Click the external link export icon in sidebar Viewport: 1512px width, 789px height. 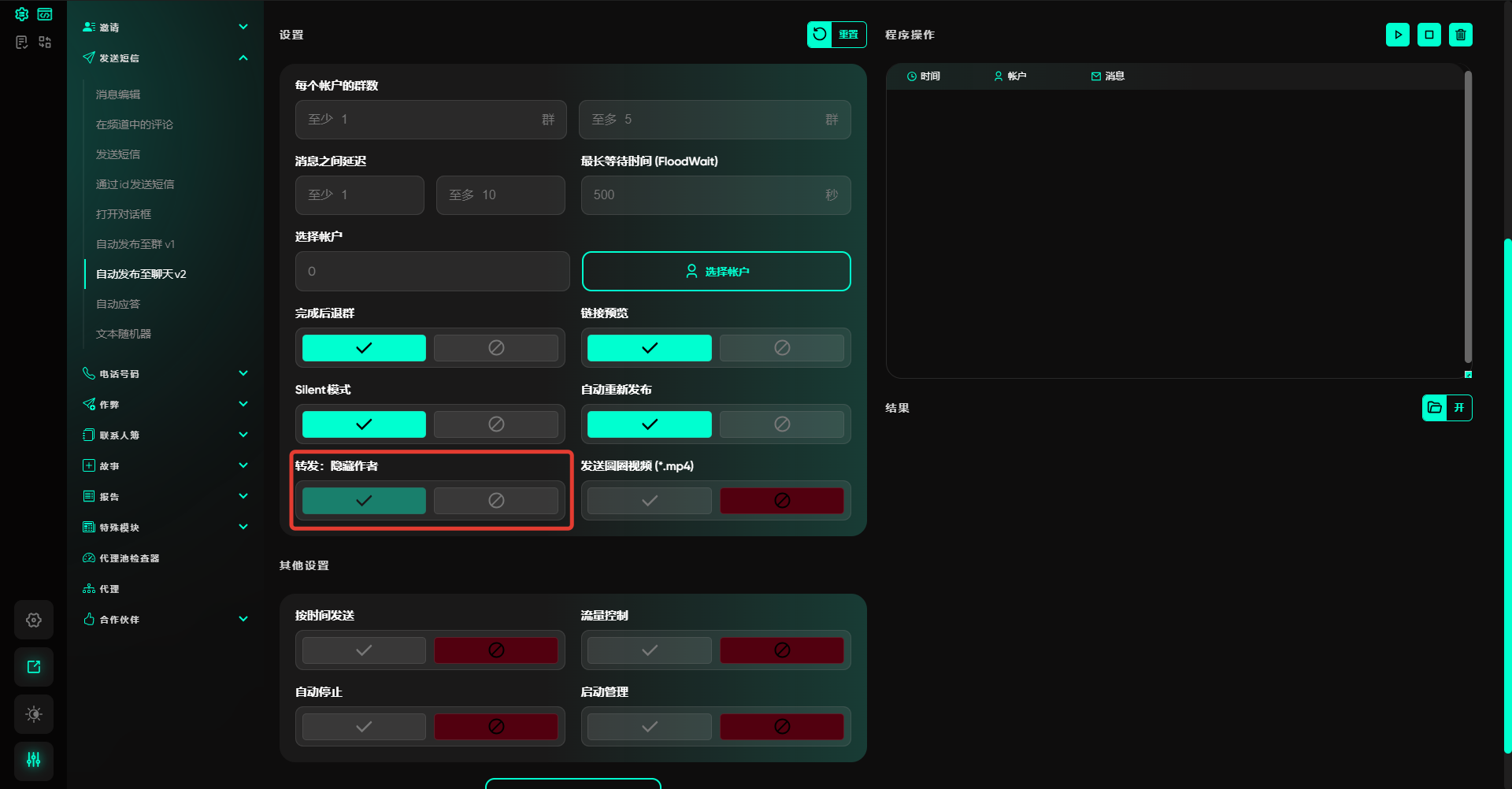[x=34, y=667]
